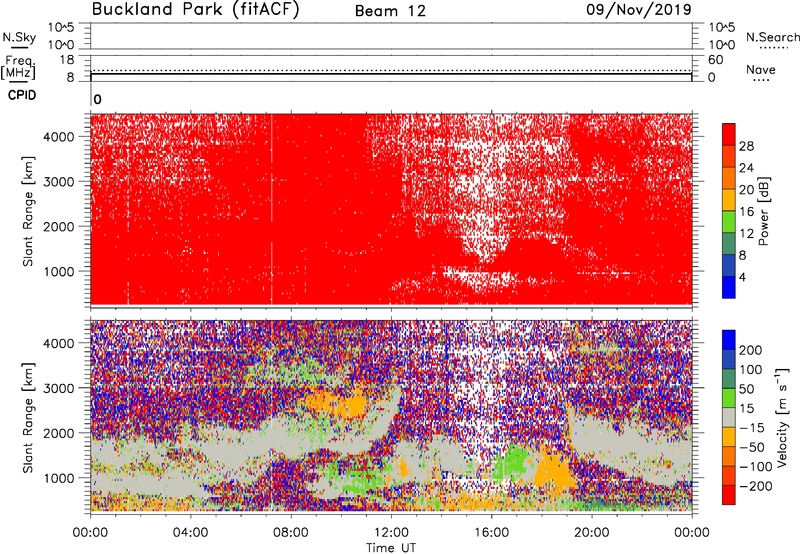Click the blue top segment of the velocity colorbar
Screen dimensions: 800x554
[x=729, y=340]
